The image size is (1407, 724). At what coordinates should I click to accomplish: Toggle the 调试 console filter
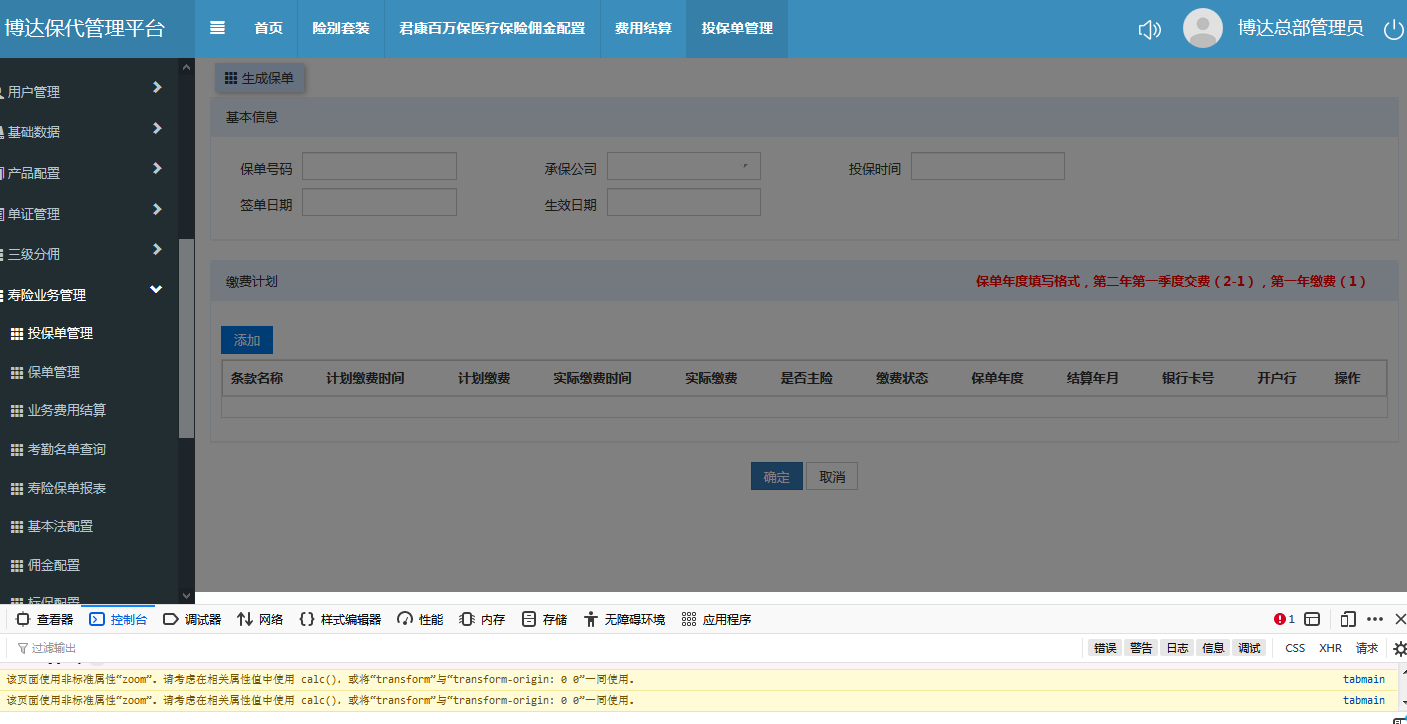click(x=1249, y=648)
